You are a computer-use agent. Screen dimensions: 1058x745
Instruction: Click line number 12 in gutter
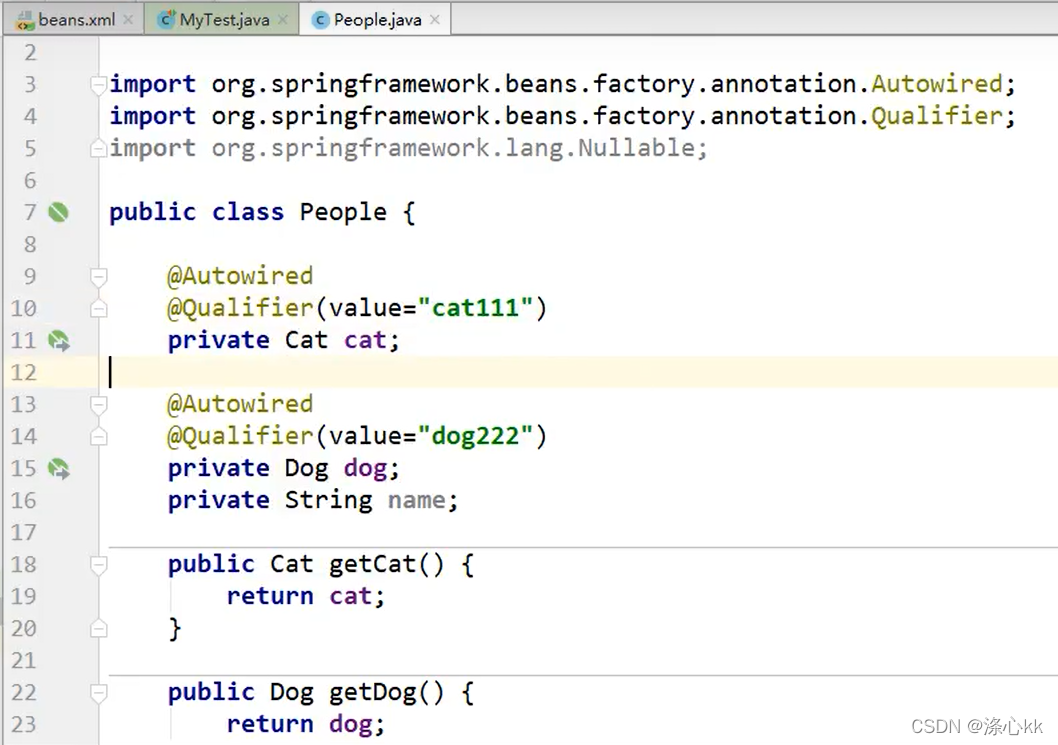click(24, 372)
